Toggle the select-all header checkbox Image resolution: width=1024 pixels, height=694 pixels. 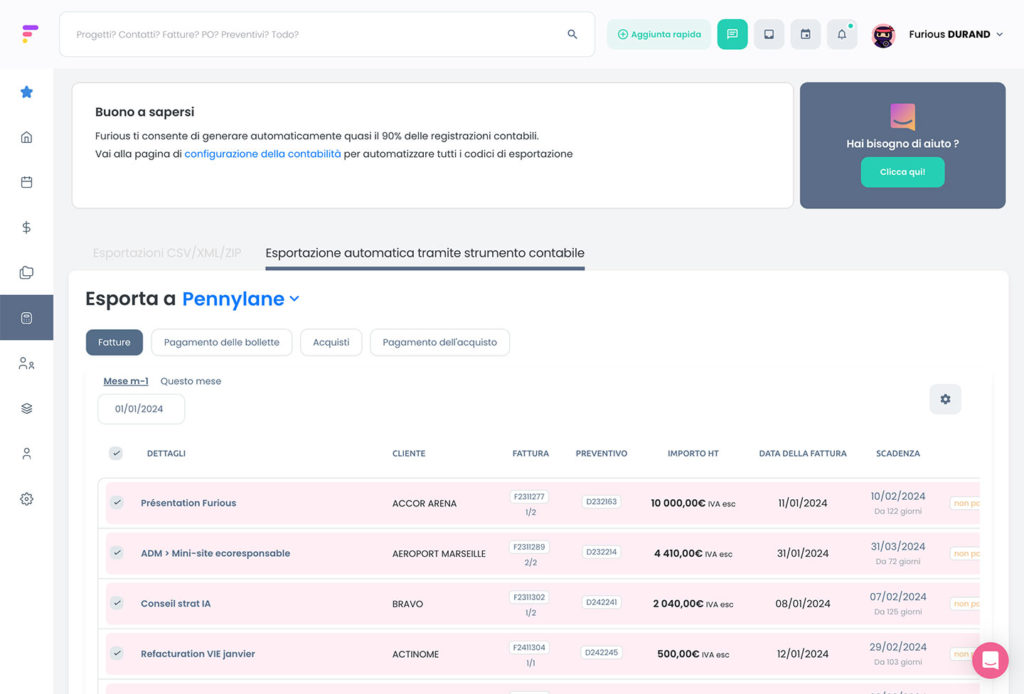tap(116, 453)
